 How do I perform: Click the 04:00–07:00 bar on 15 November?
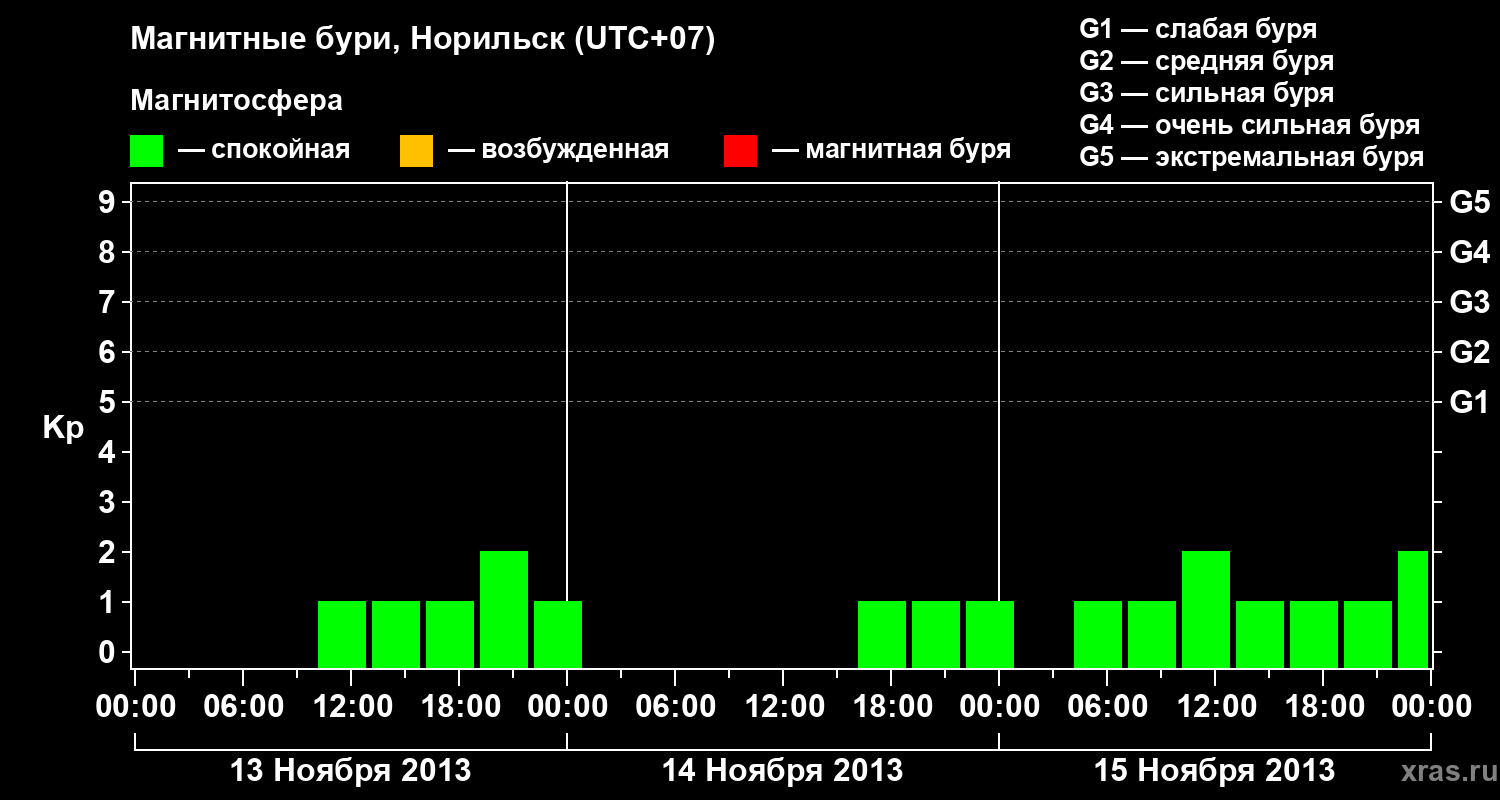click(x=1098, y=634)
